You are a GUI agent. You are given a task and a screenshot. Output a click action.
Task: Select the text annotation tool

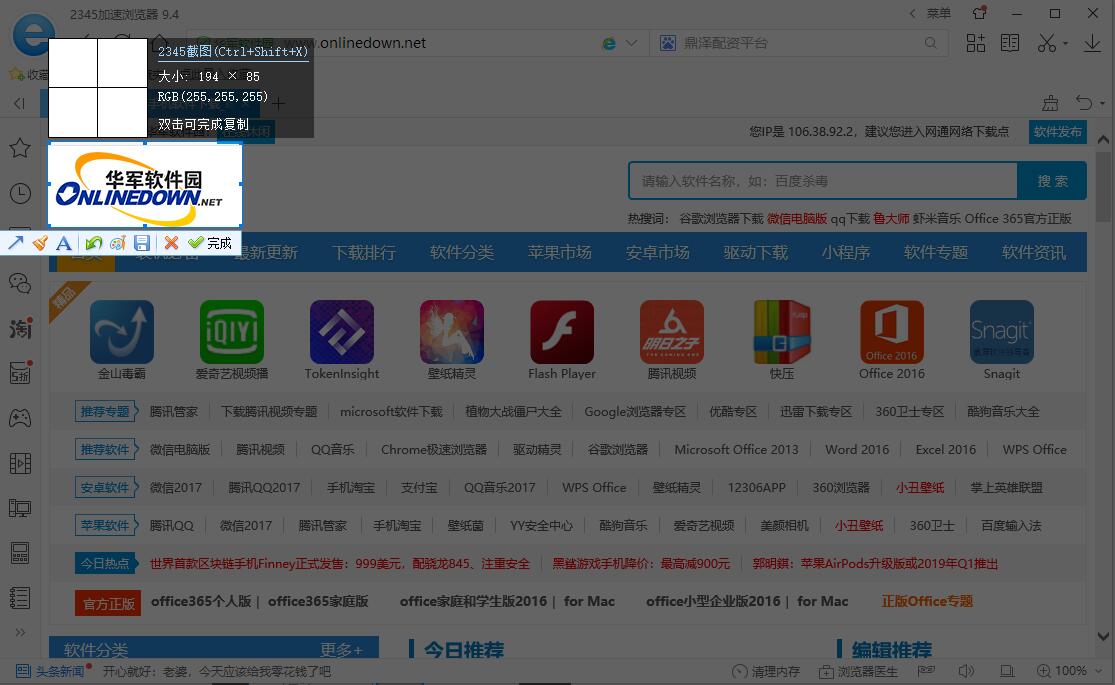[x=63, y=242]
